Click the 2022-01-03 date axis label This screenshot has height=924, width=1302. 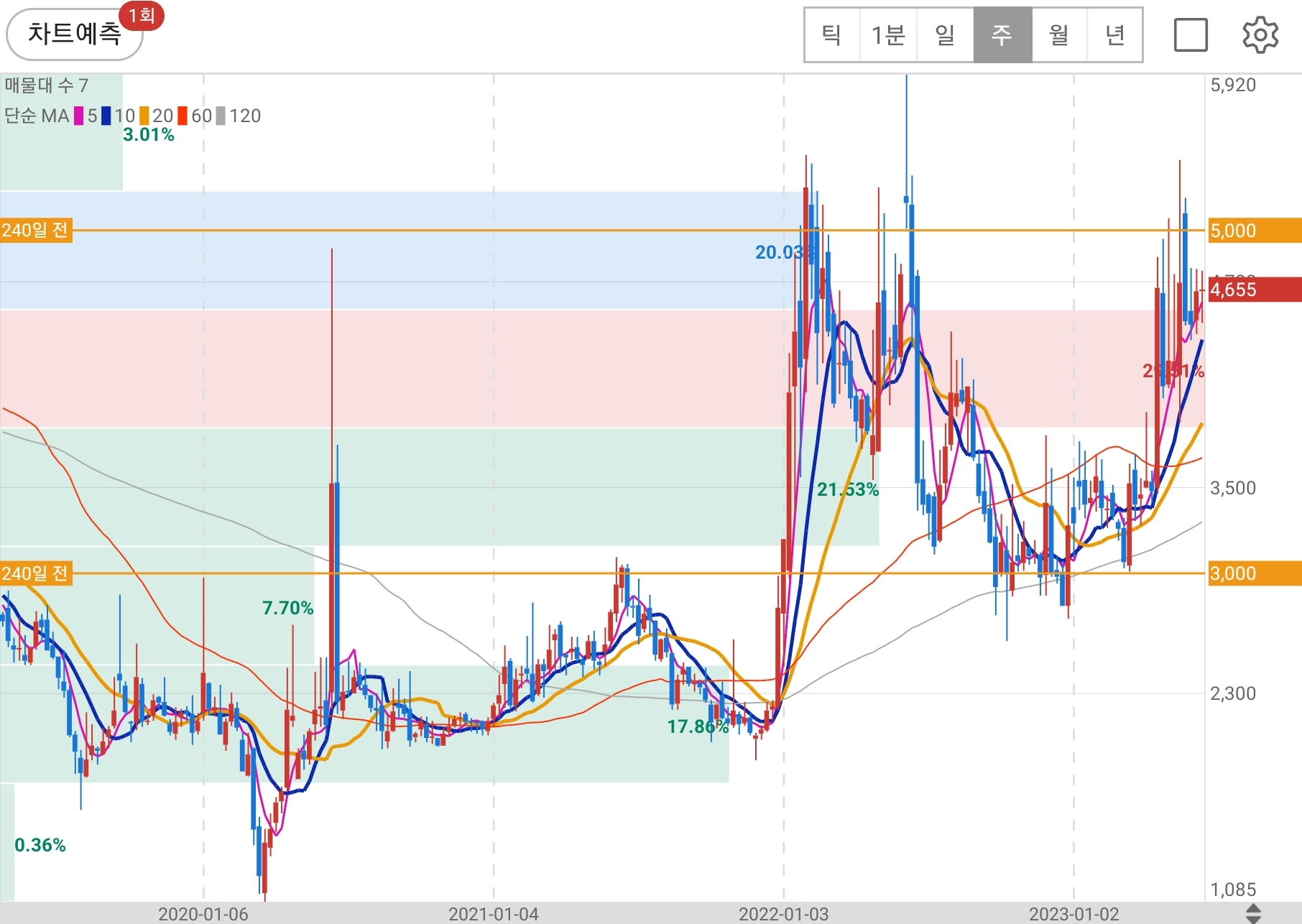[784, 914]
